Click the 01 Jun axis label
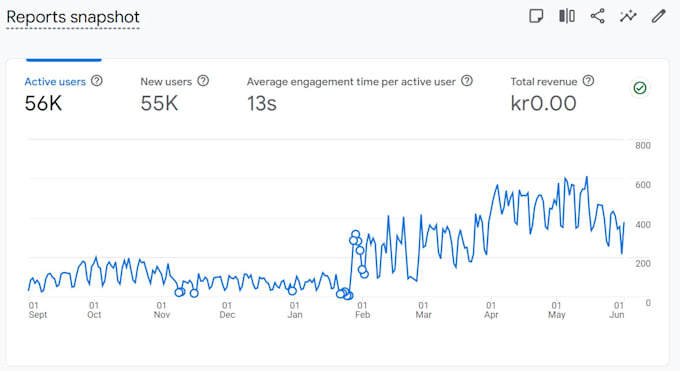680x371 pixels. [x=617, y=310]
